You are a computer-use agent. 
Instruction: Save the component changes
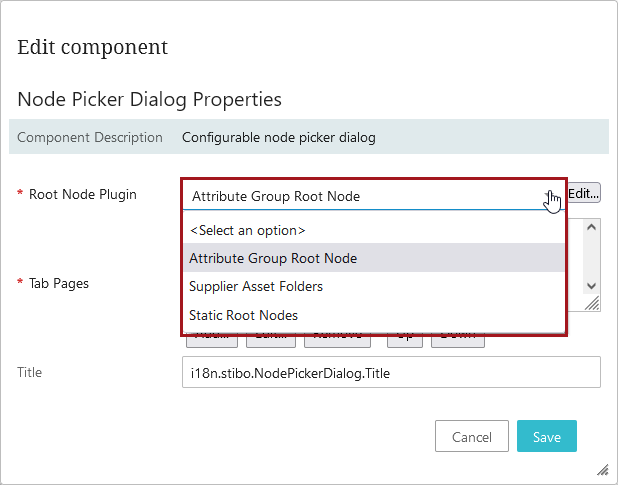(x=547, y=436)
